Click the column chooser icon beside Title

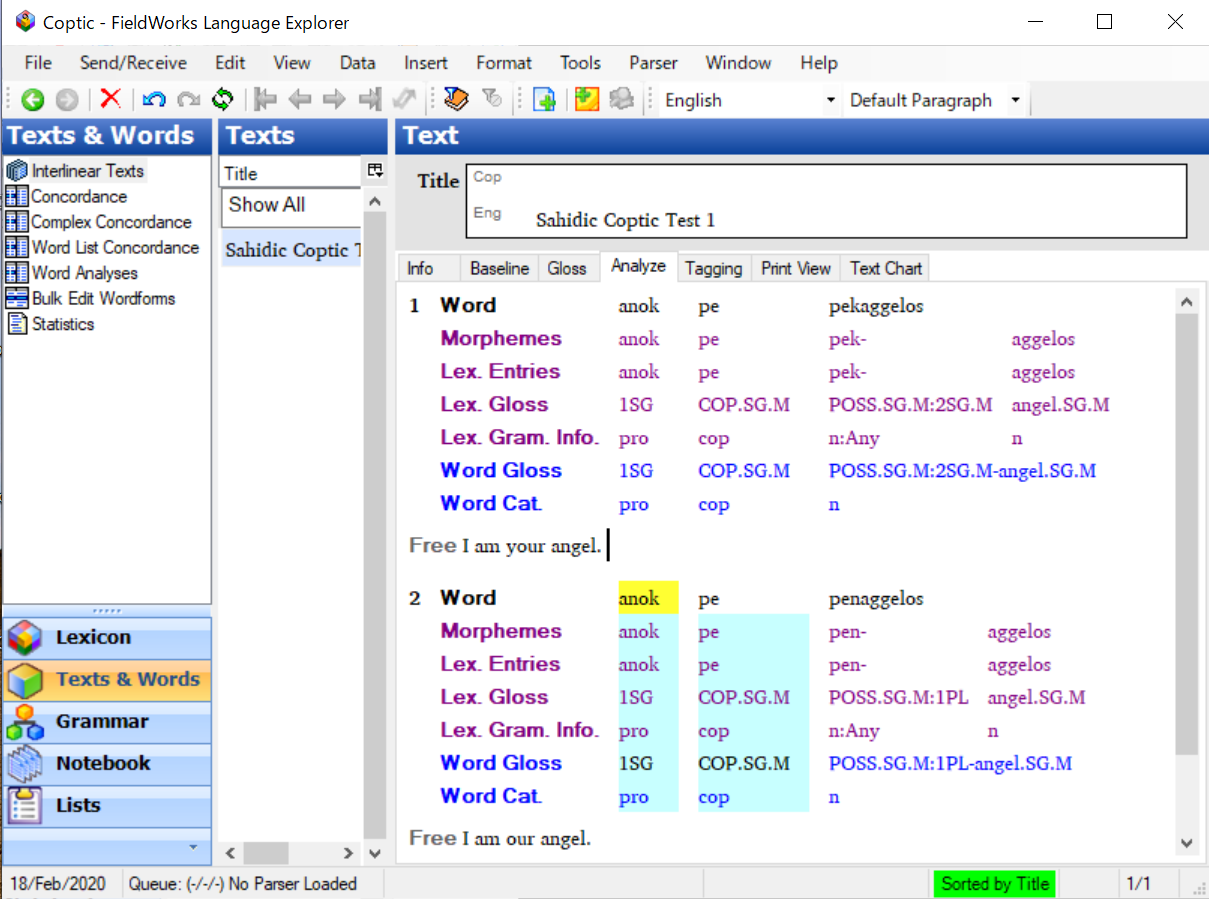(375, 171)
